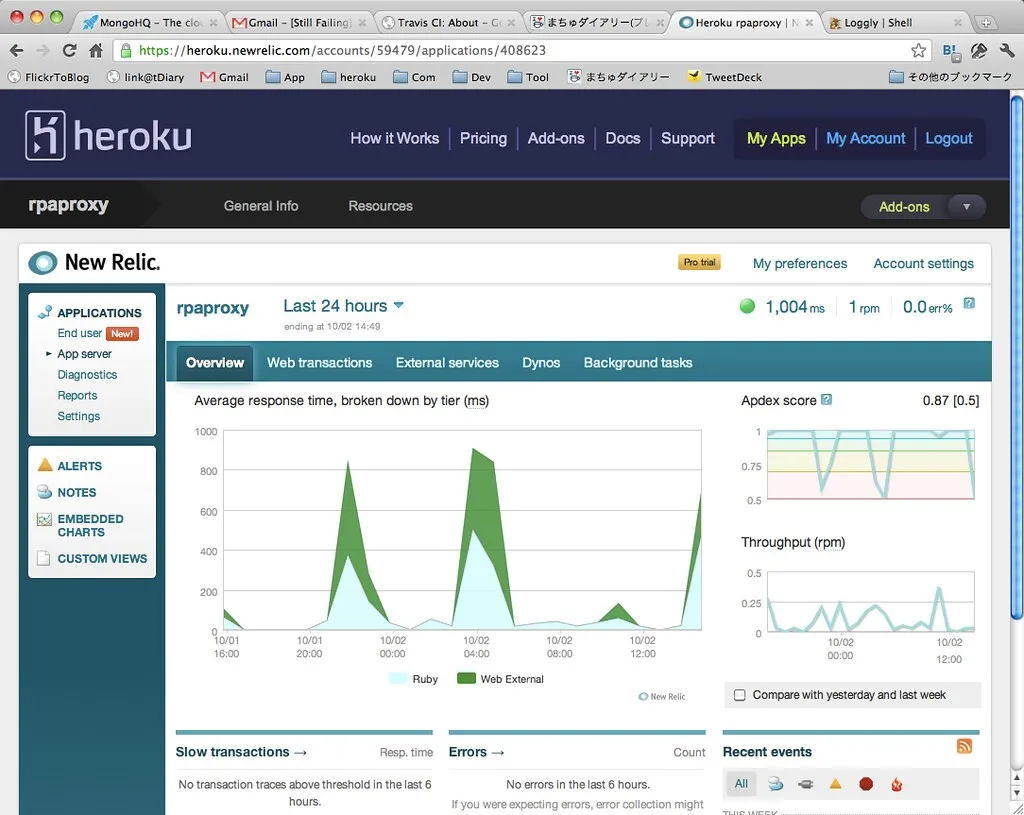Filter recent events by notes icon
The height and width of the screenshot is (815, 1024).
click(775, 784)
